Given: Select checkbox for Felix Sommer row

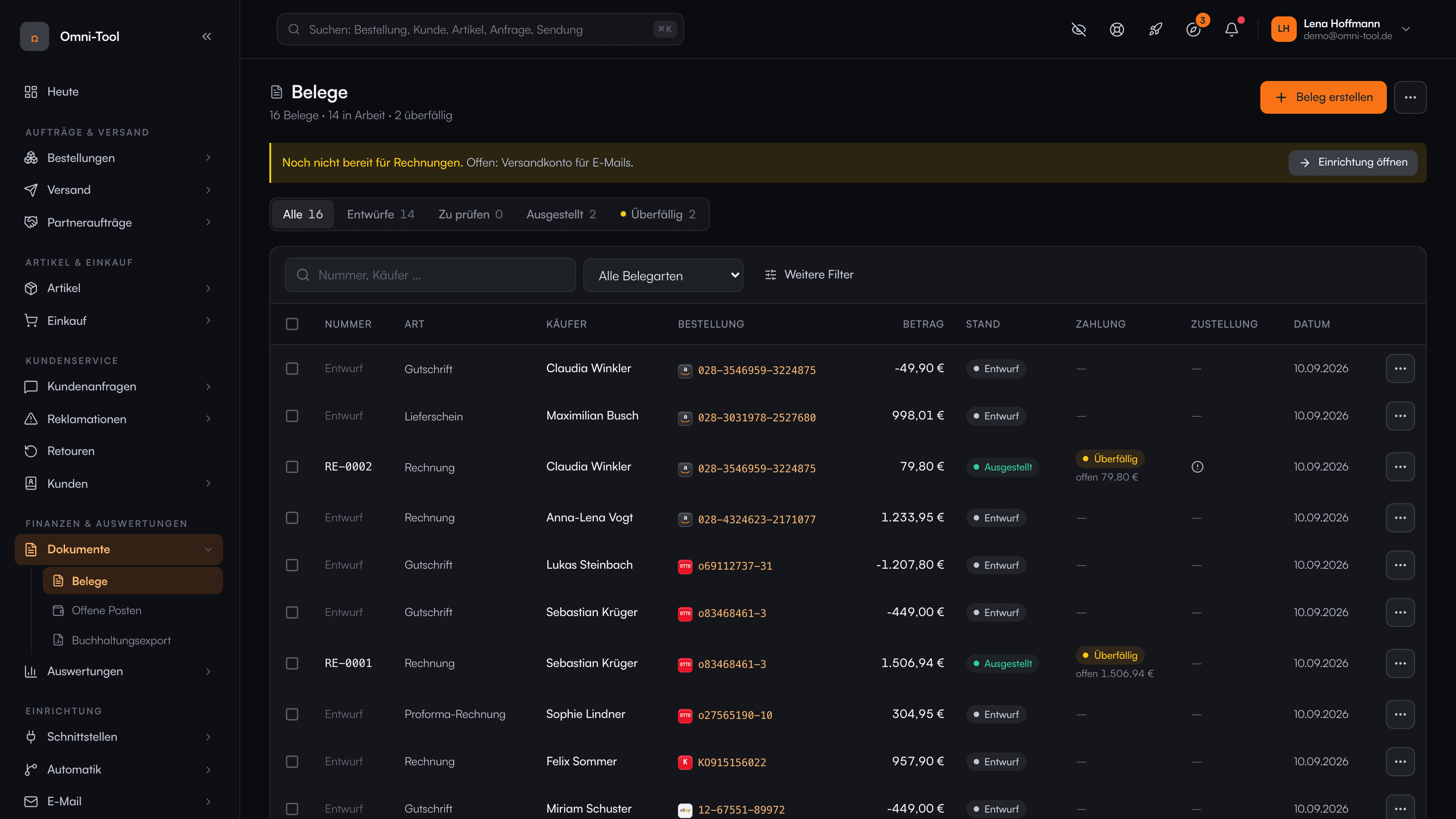Looking at the screenshot, I should coord(292,762).
